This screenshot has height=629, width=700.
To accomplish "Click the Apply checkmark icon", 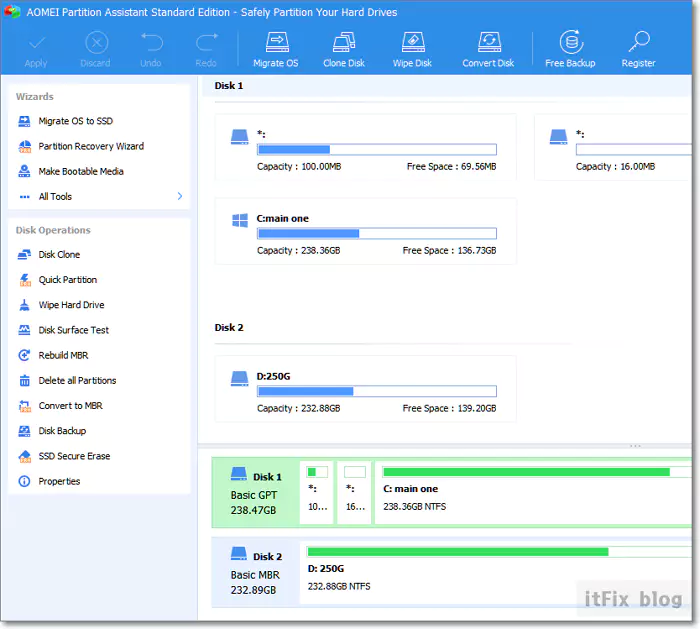I will tap(36, 43).
